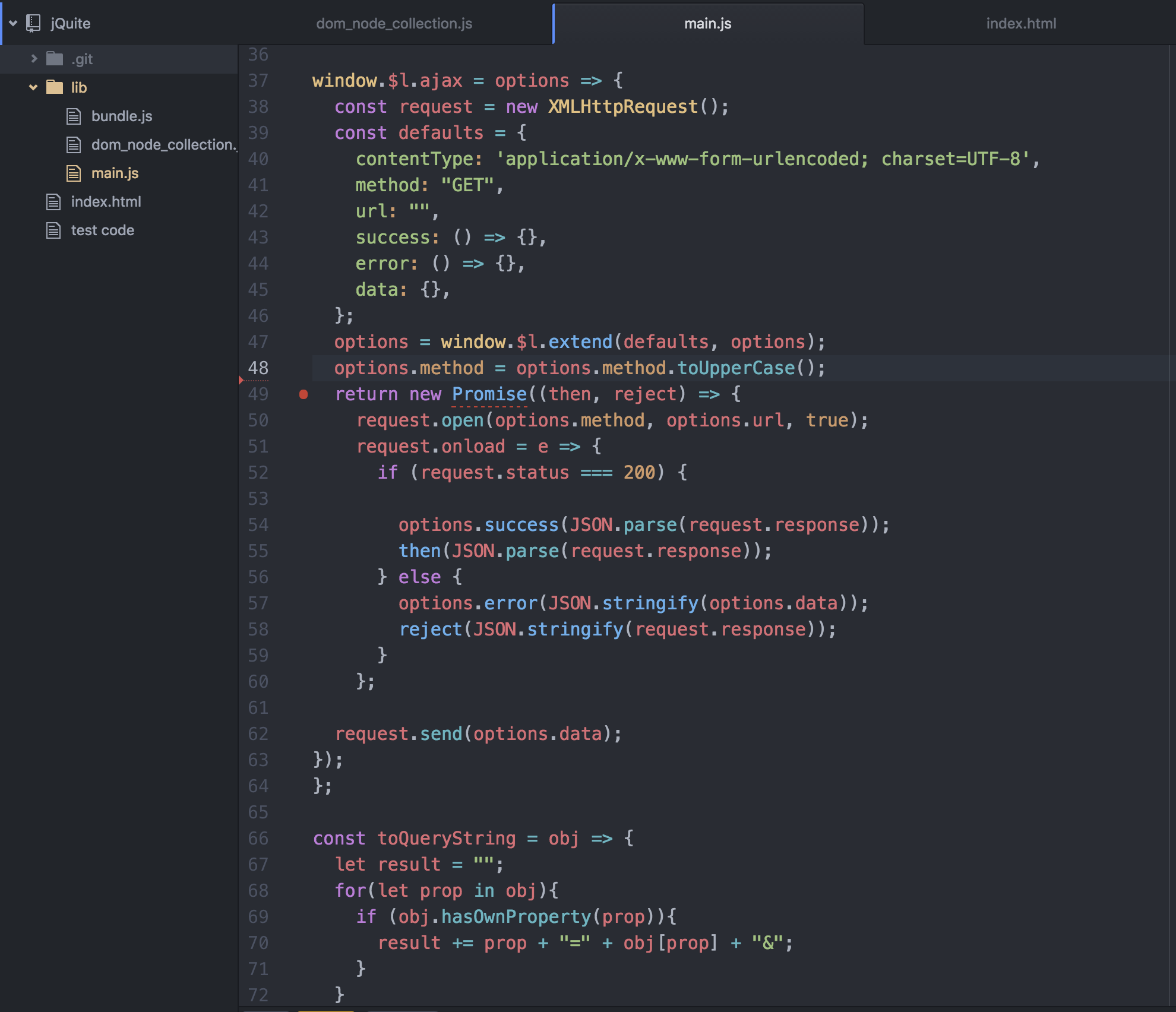Screen dimensions: 1176x1012
Task: Click the 200 status number on line 52
Action: click(639, 473)
